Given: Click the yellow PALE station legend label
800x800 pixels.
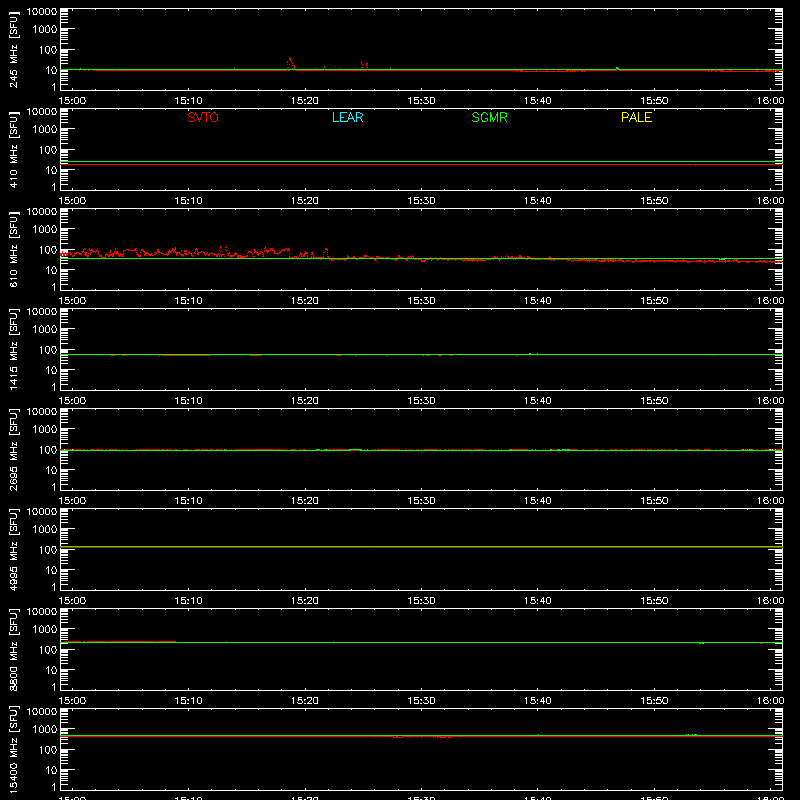Looking at the screenshot, I should pyautogui.click(x=636, y=117).
